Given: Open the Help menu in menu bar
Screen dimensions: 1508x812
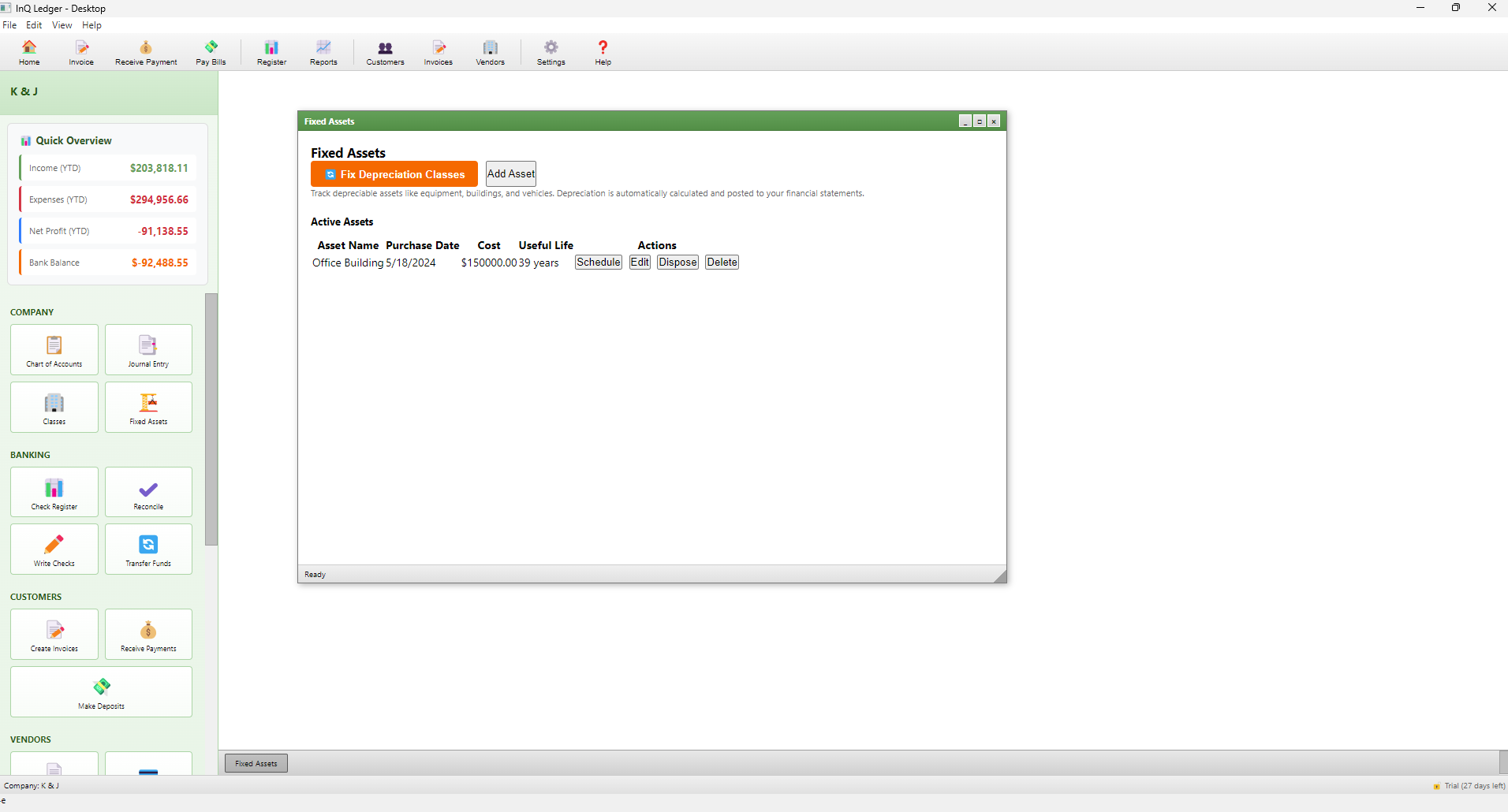Looking at the screenshot, I should click(x=91, y=25).
